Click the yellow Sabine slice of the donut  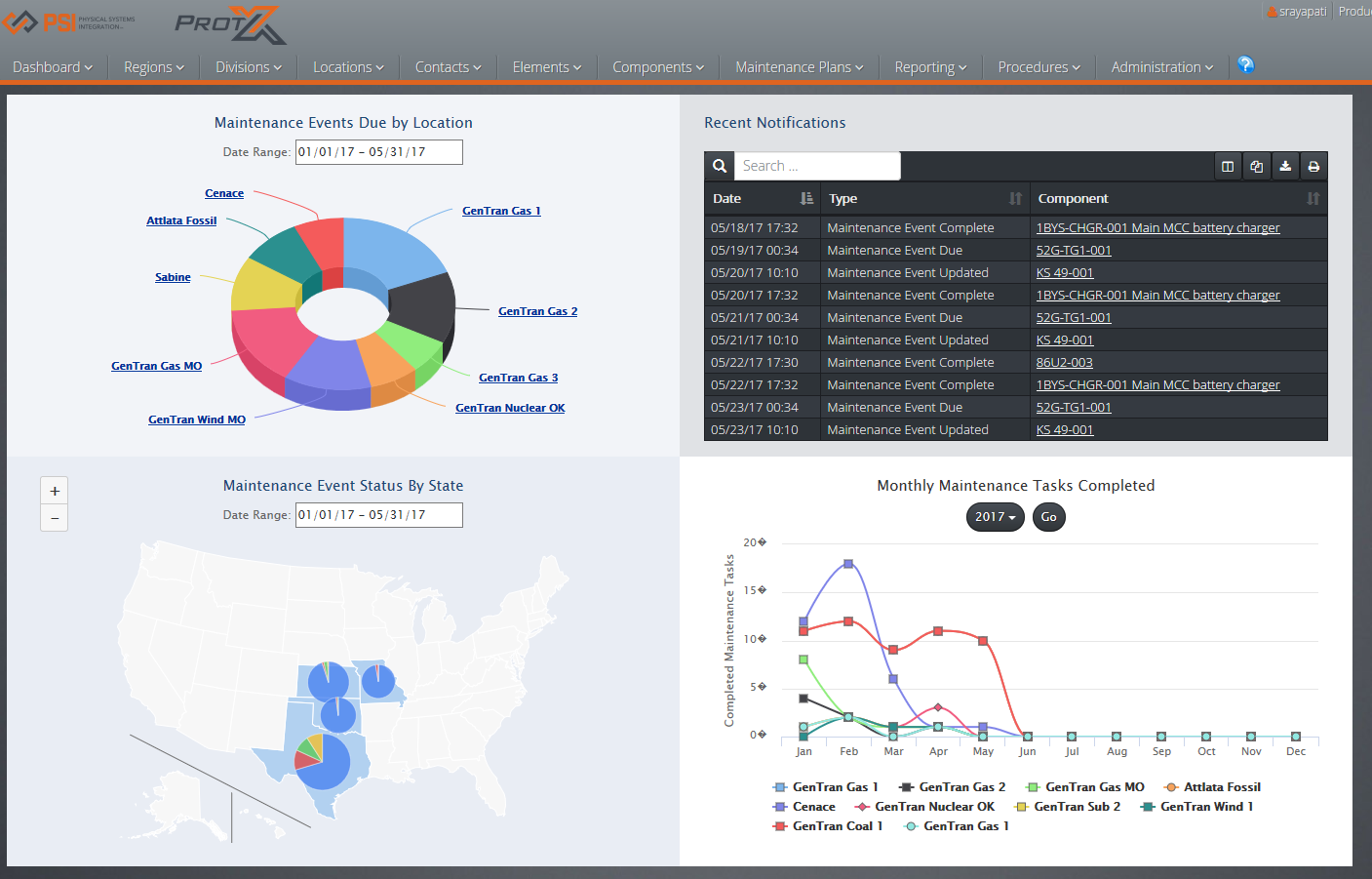pos(263,285)
